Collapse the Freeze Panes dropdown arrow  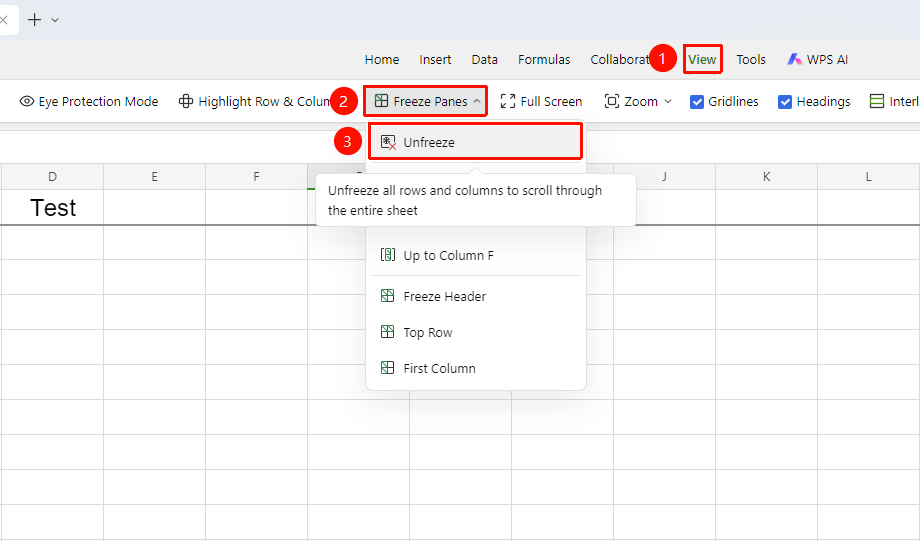click(x=477, y=102)
